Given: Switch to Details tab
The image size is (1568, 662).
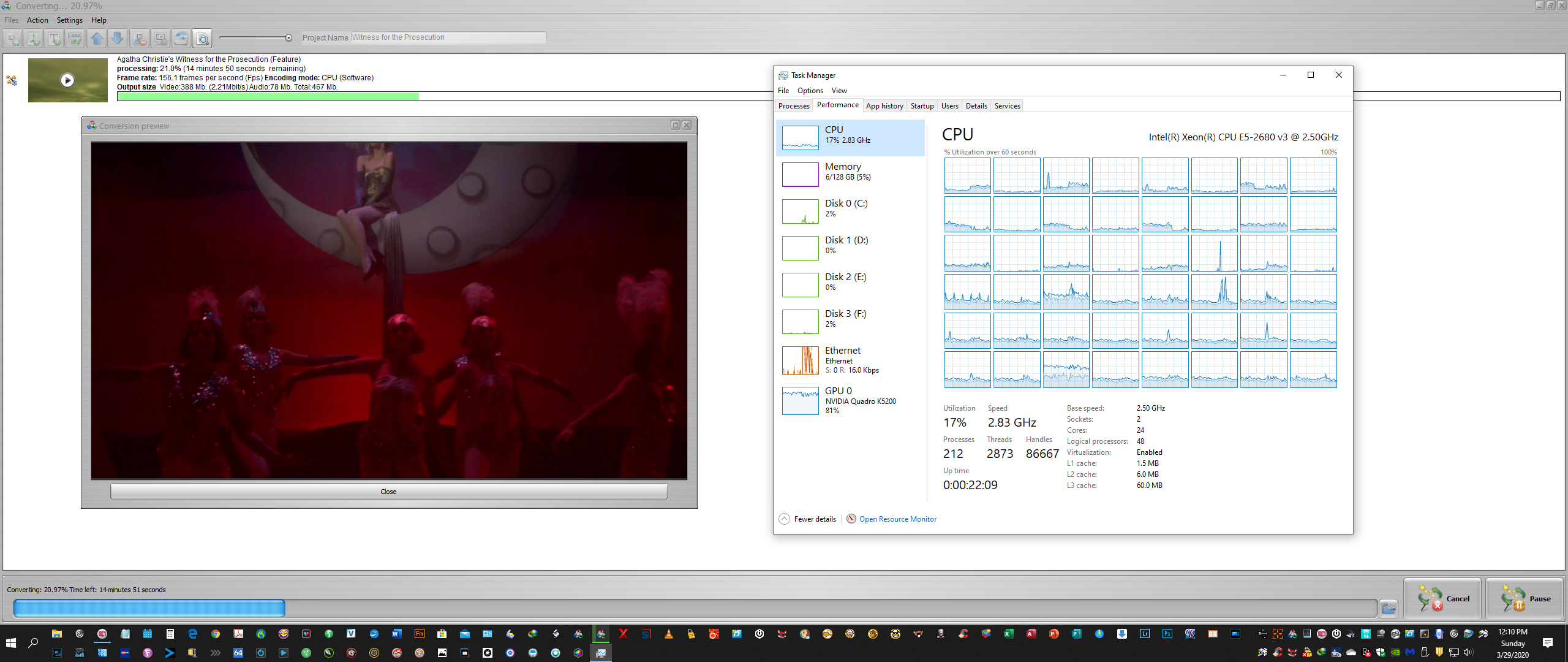Looking at the screenshot, I should pyautogui.click(x=976, y=106).
